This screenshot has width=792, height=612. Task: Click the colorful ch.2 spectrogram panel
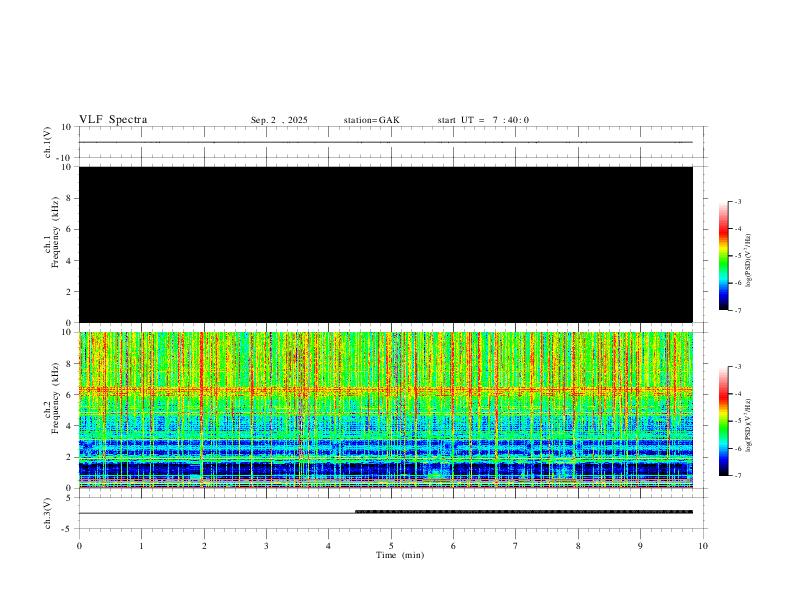tap(385, 410)
